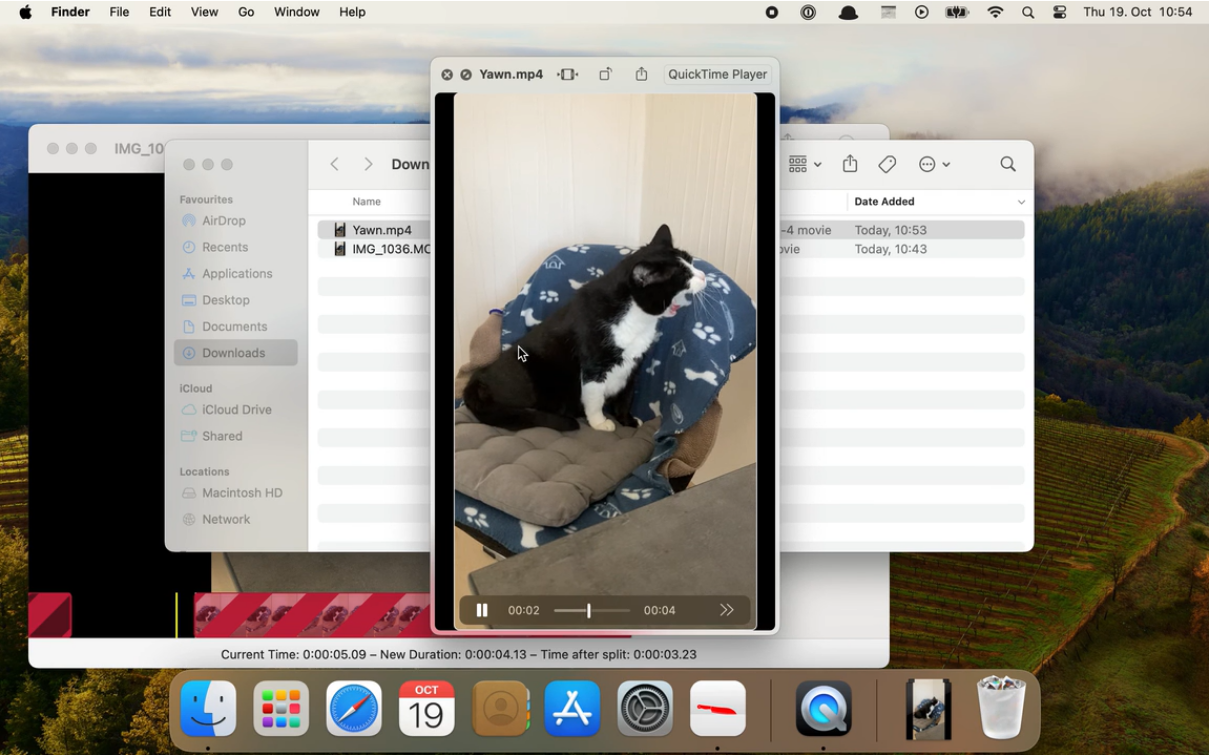Open Recents in the Finder sidebar
This screenshot has height=755, width=1209.
[x=236, y=247]
